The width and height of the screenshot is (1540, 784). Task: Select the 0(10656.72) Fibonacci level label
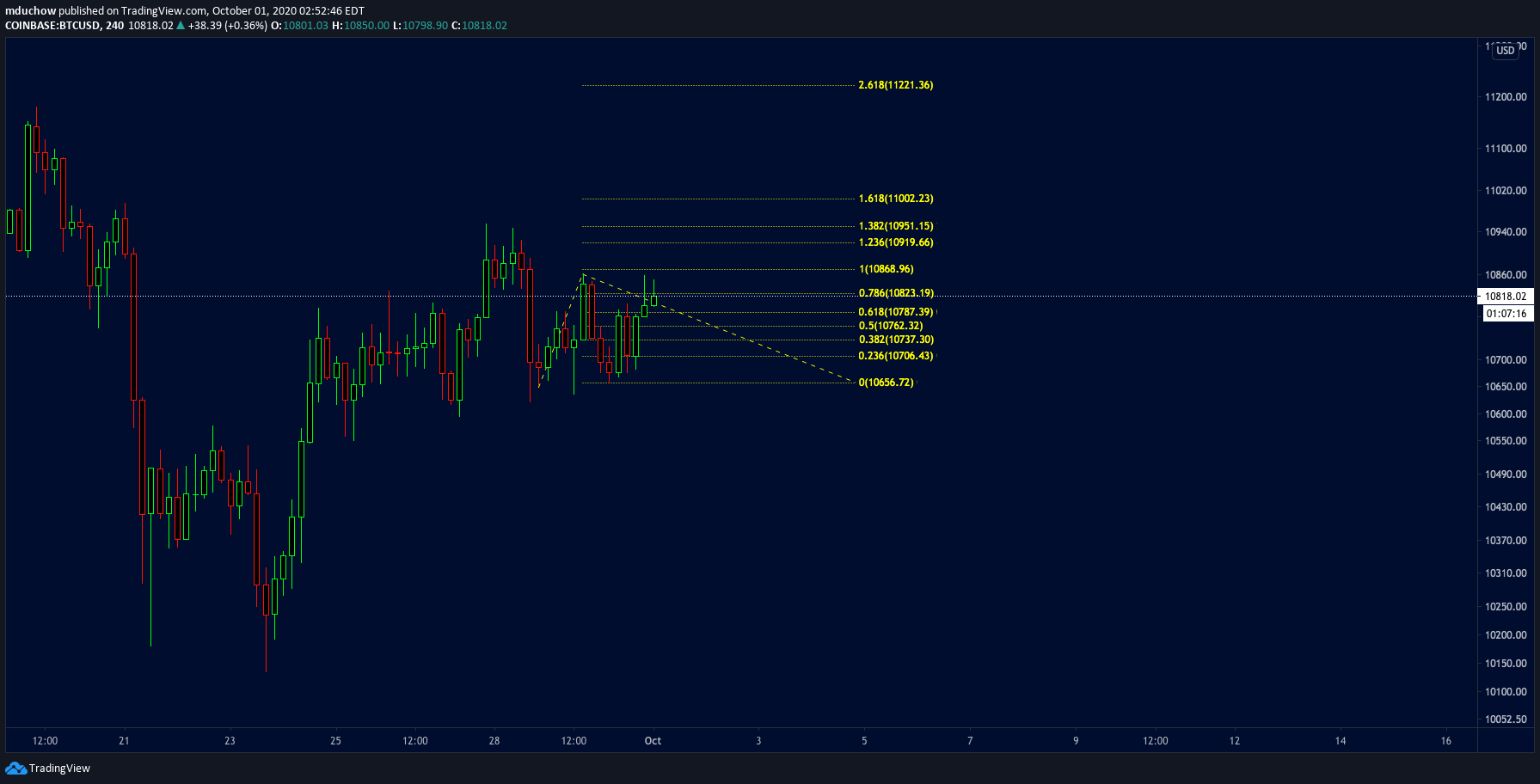pos(886,383)
